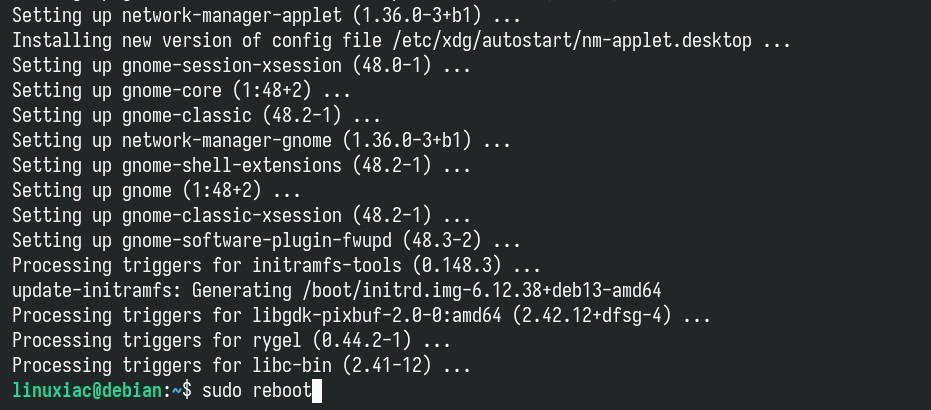Click the gnome-shell-extensions package name
The height and width of the screenshot is (410, 931).
click(x=232, y=166)
